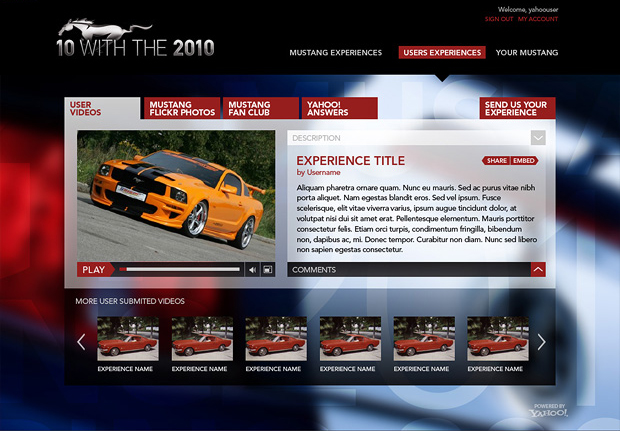Click the right carousel arrow

pyautogui.click(x=541, y=342)
